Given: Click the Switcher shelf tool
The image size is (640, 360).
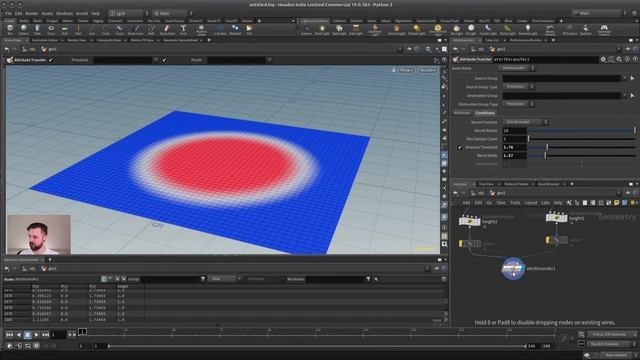Looking at the screenshot, I should (x=586, y=29).
